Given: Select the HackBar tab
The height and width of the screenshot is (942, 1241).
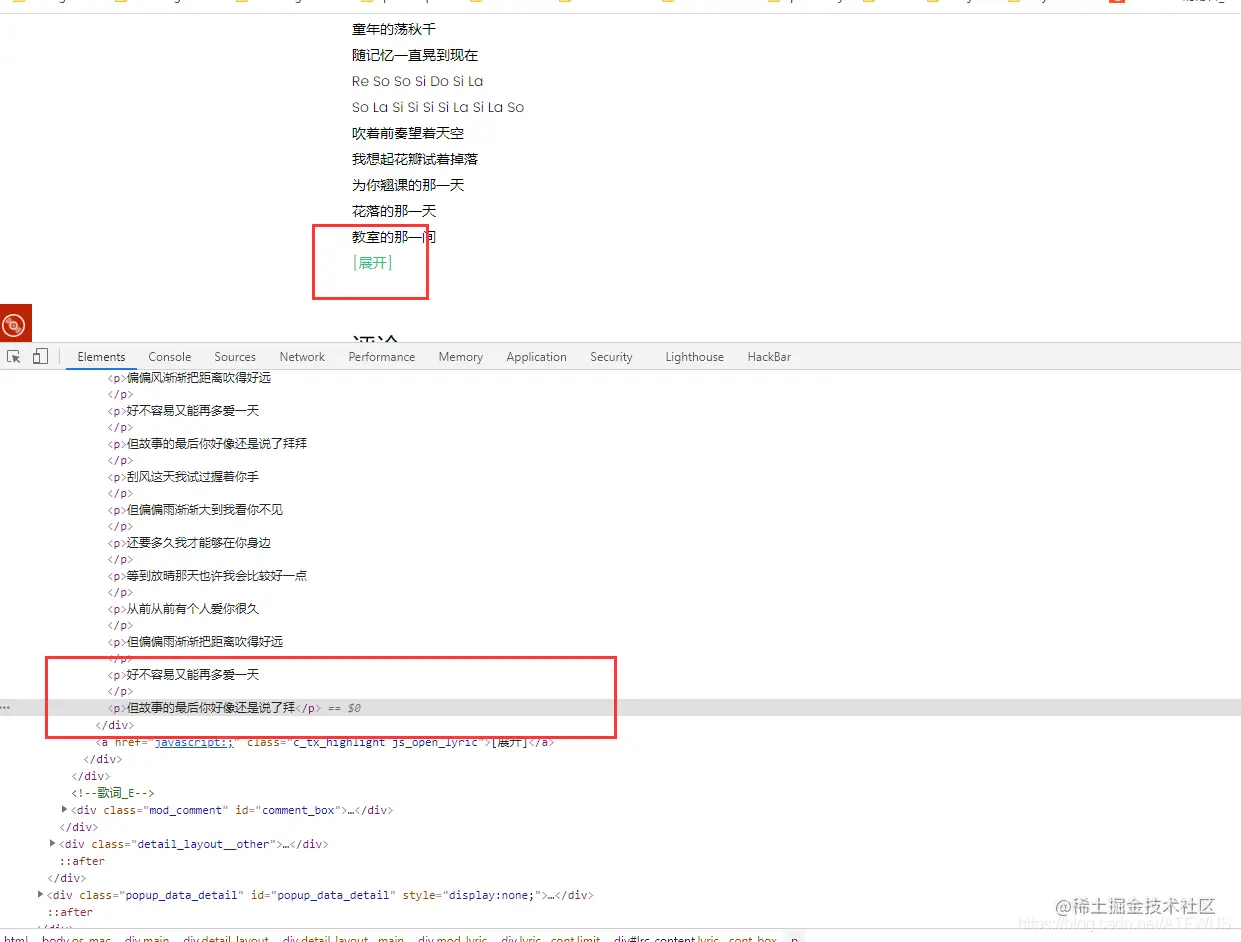Looking at the screenshot, I should tap(768, 356).
